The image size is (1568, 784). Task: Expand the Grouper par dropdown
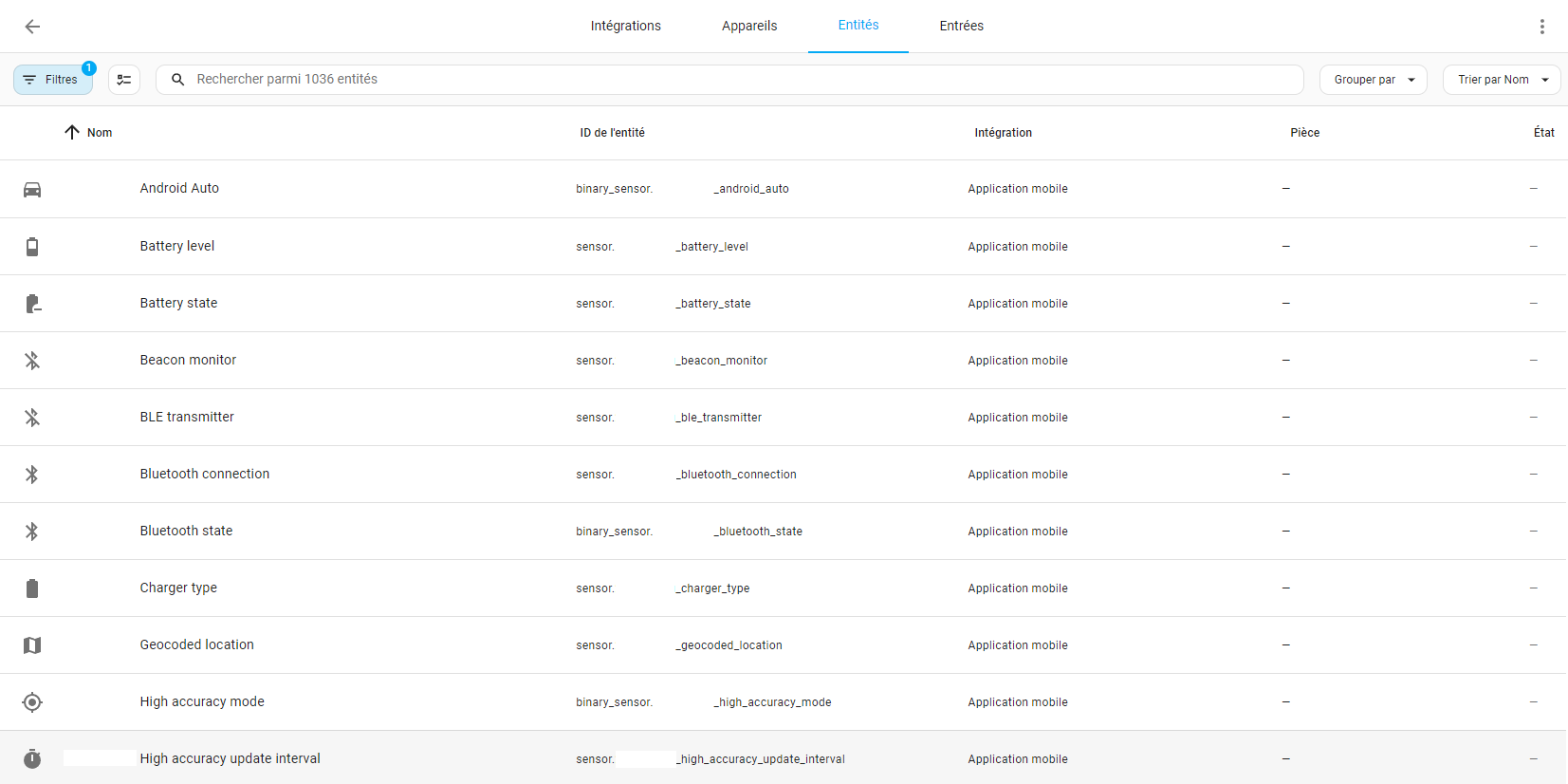[1373, 80]
